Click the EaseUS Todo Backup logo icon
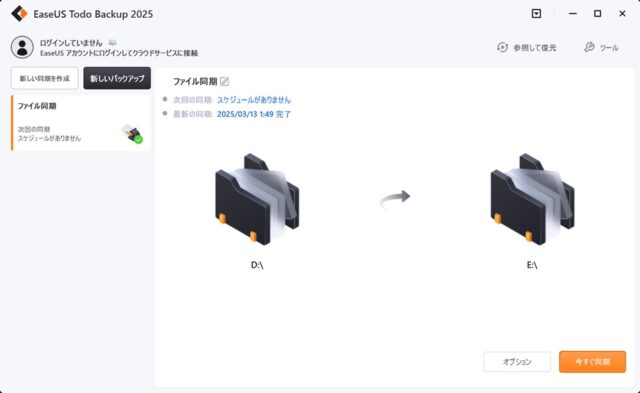 pos(19,14)
